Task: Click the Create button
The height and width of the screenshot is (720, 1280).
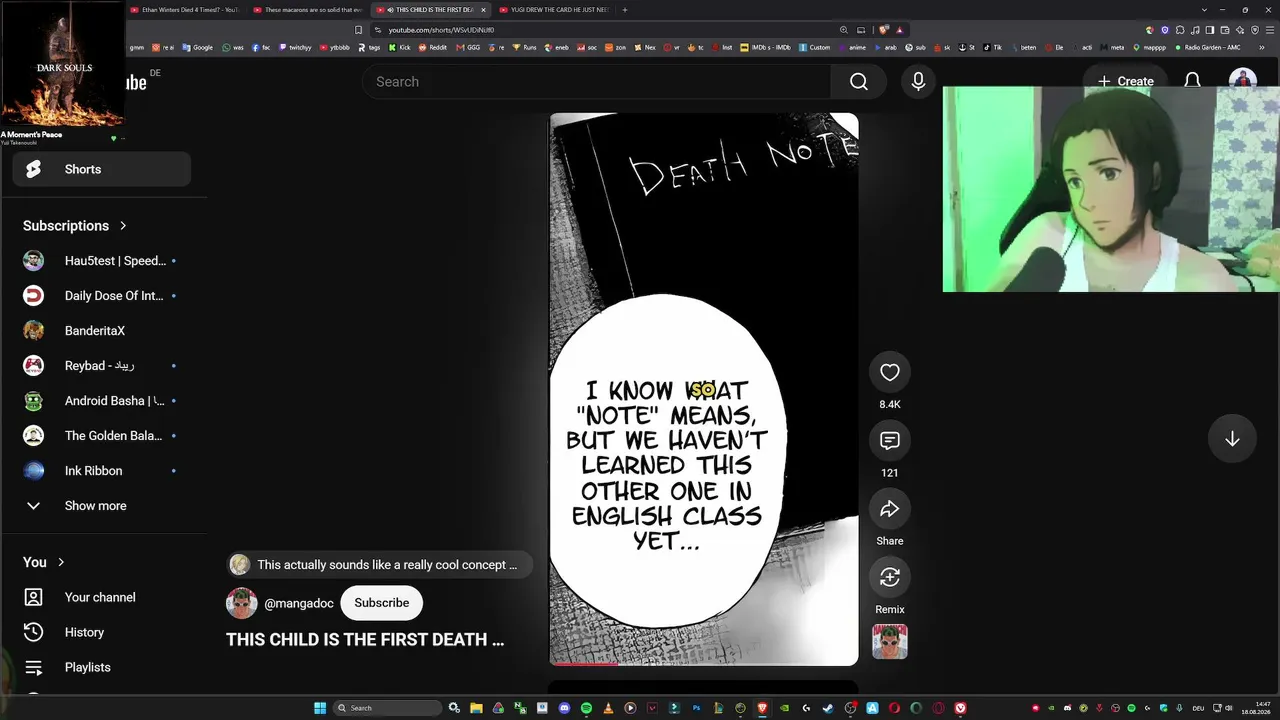Action: tap(1125, 81)
